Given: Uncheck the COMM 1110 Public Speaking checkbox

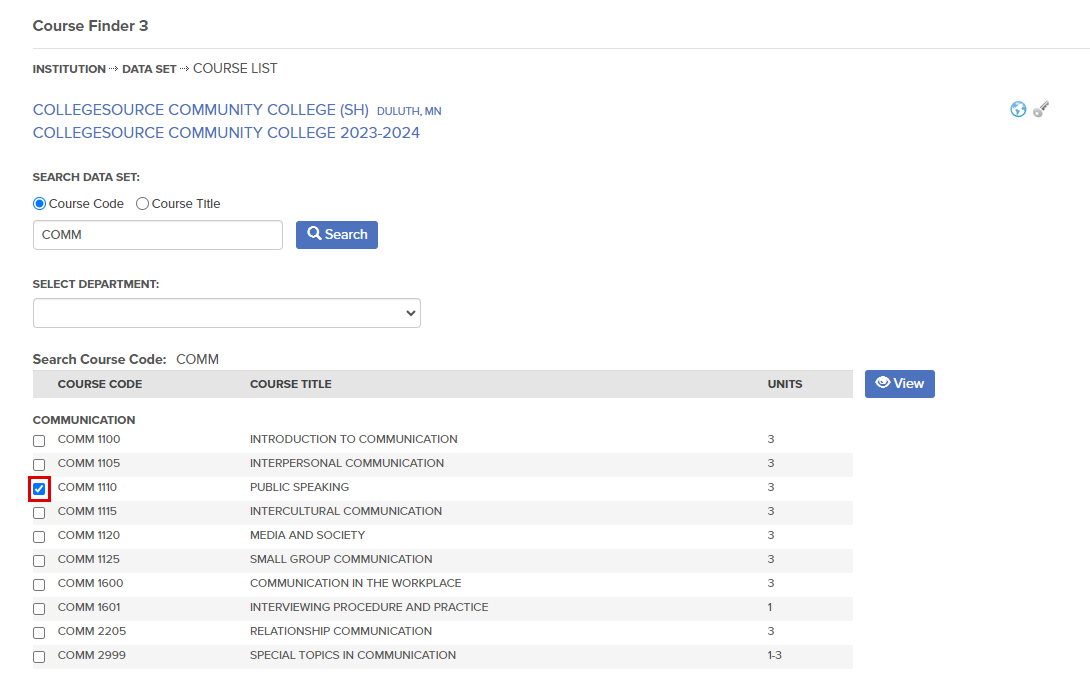Looking at the screenshot, I should [x=39, y=489].
